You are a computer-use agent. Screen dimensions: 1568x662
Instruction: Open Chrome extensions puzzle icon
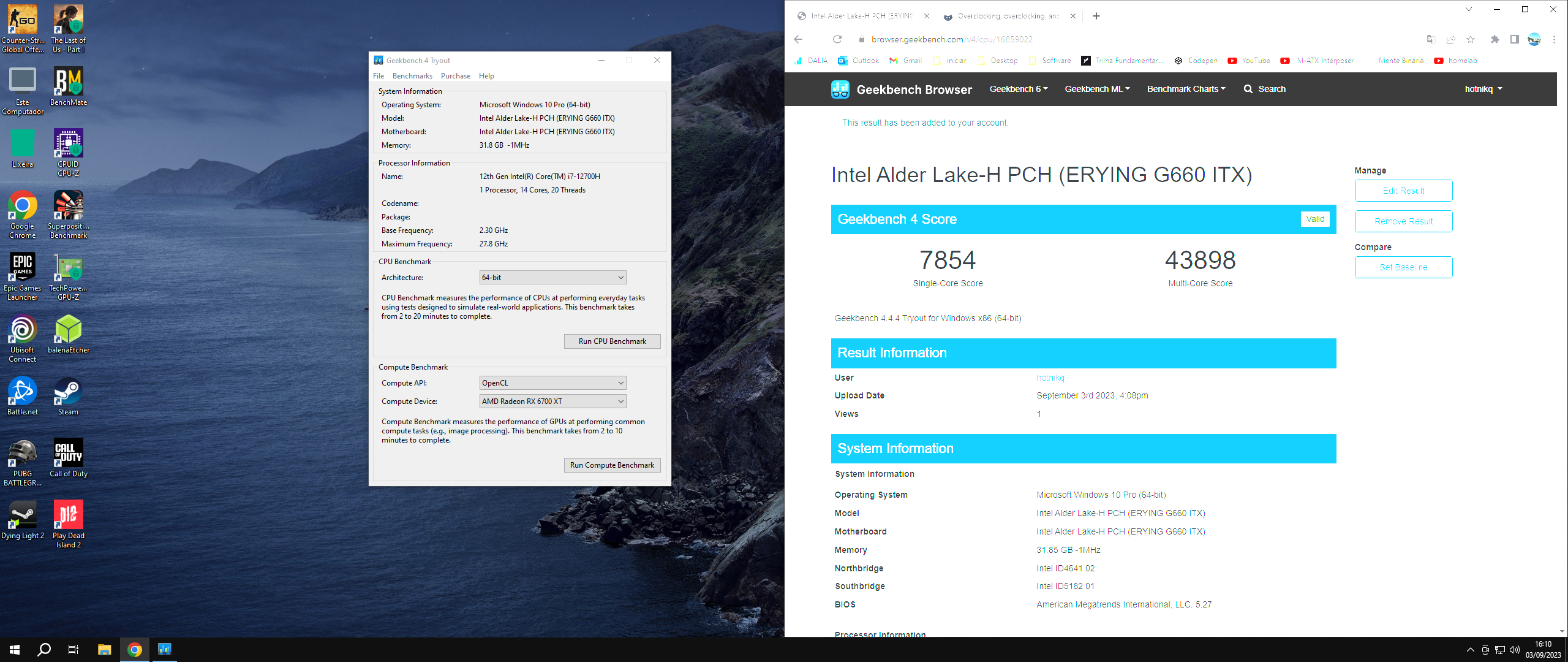click(x=1495, y=39)
